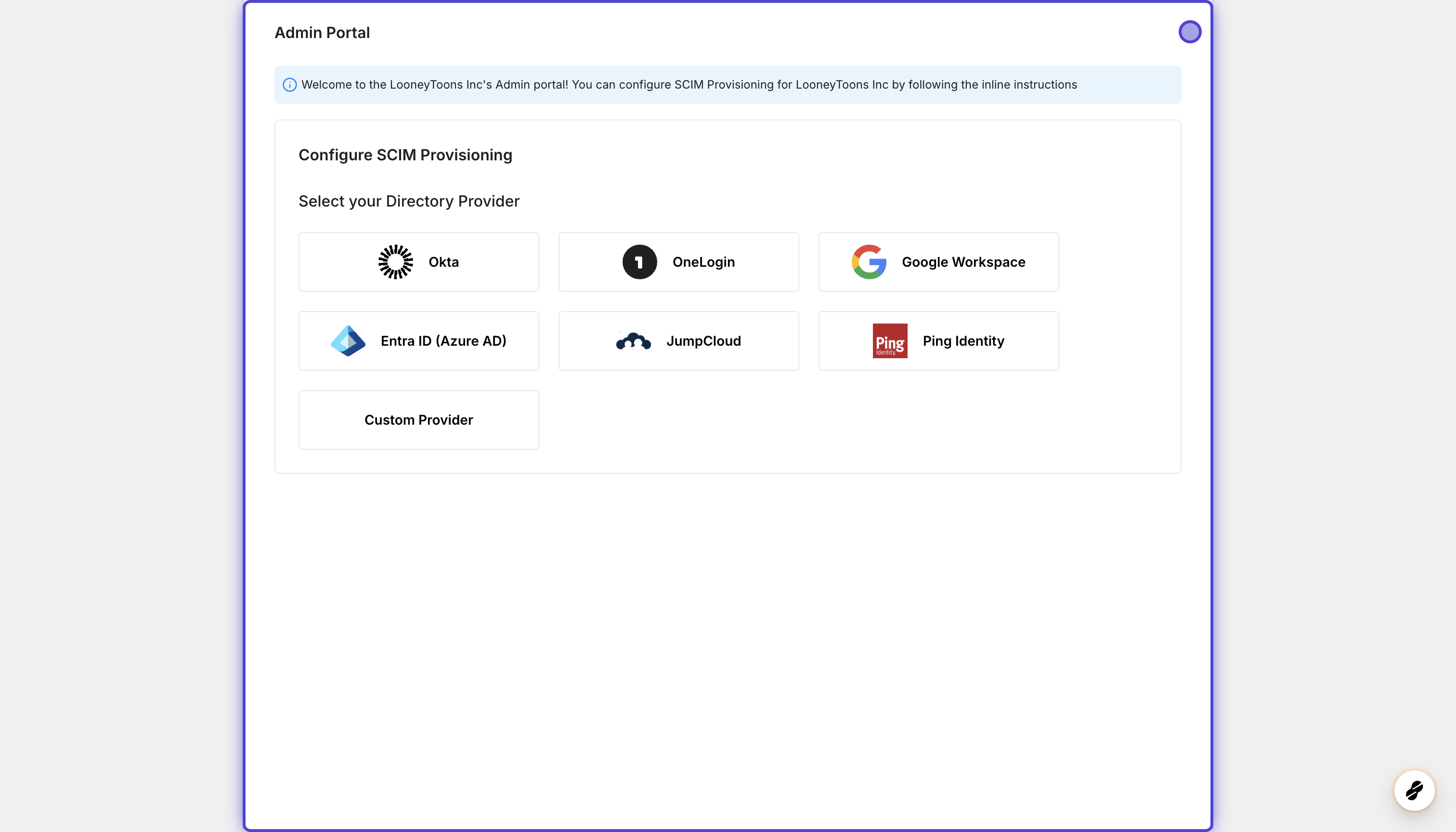
Task: Select the Okta logo icon
Action: click(395, 262)
